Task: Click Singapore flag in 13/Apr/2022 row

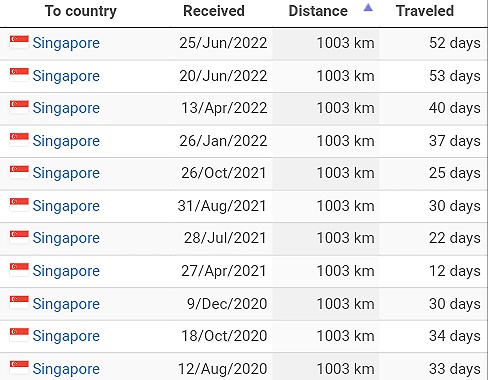Action: [19, 107]
